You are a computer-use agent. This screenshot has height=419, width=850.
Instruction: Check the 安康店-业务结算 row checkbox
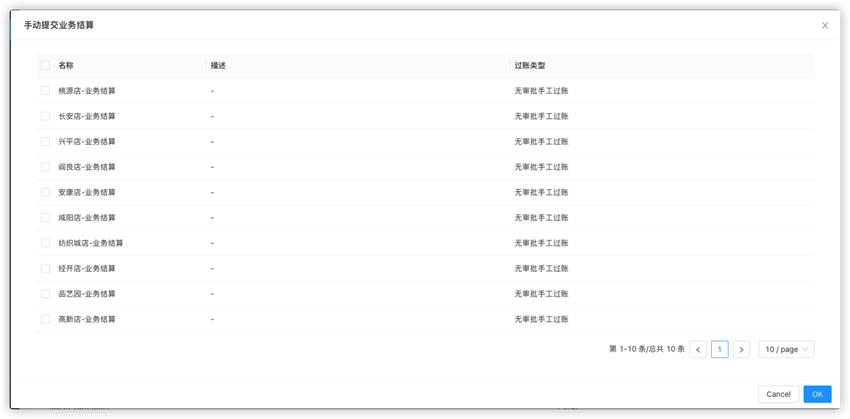click(x=46, y=192)
